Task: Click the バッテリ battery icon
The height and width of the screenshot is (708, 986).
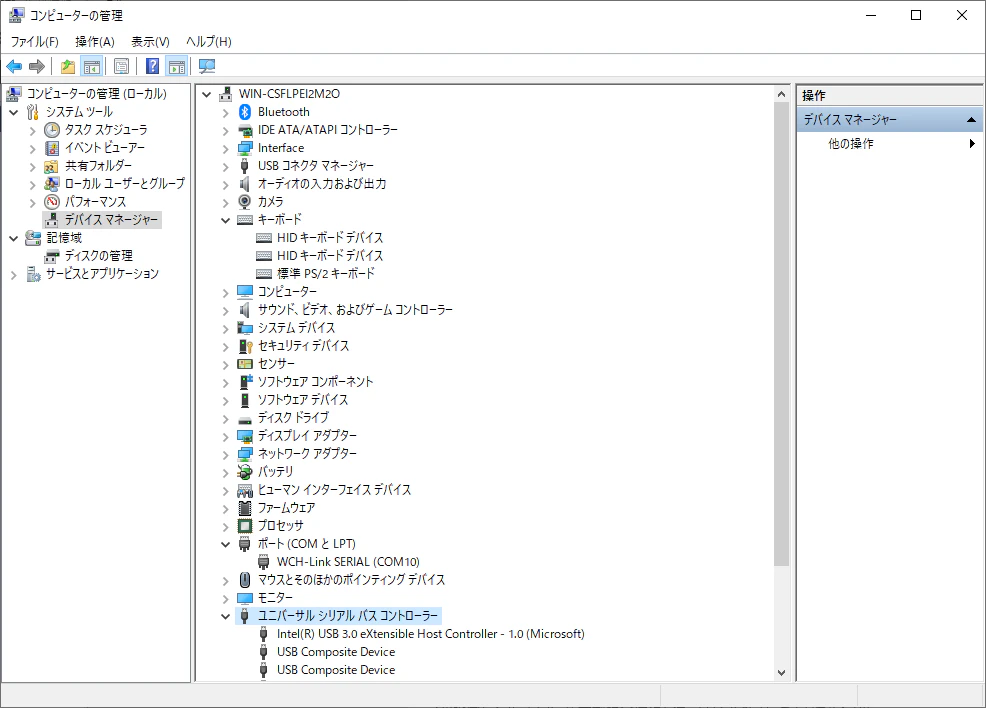Action: click(245, 472)
